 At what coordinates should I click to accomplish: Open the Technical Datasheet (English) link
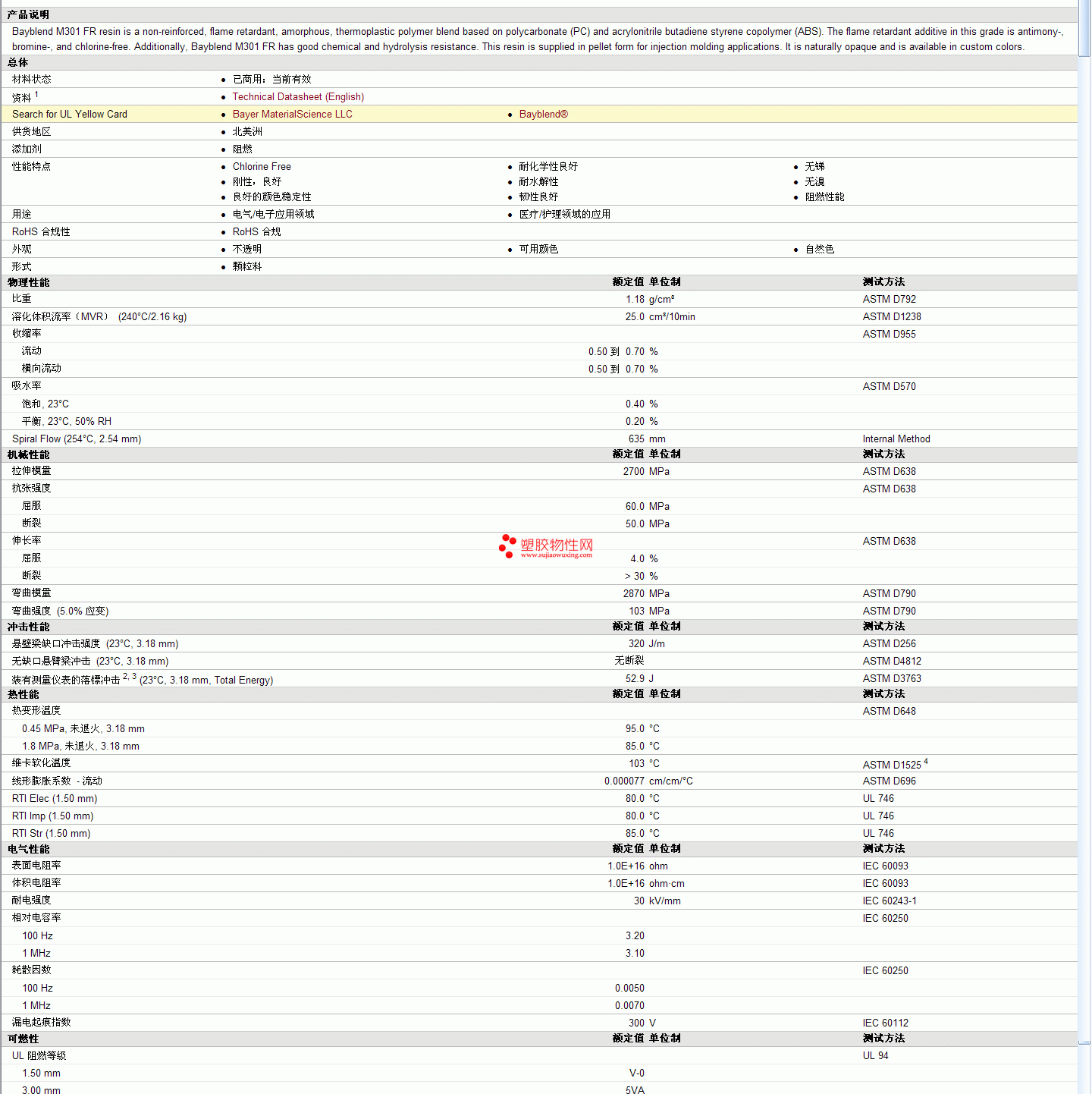pos(298,97)
